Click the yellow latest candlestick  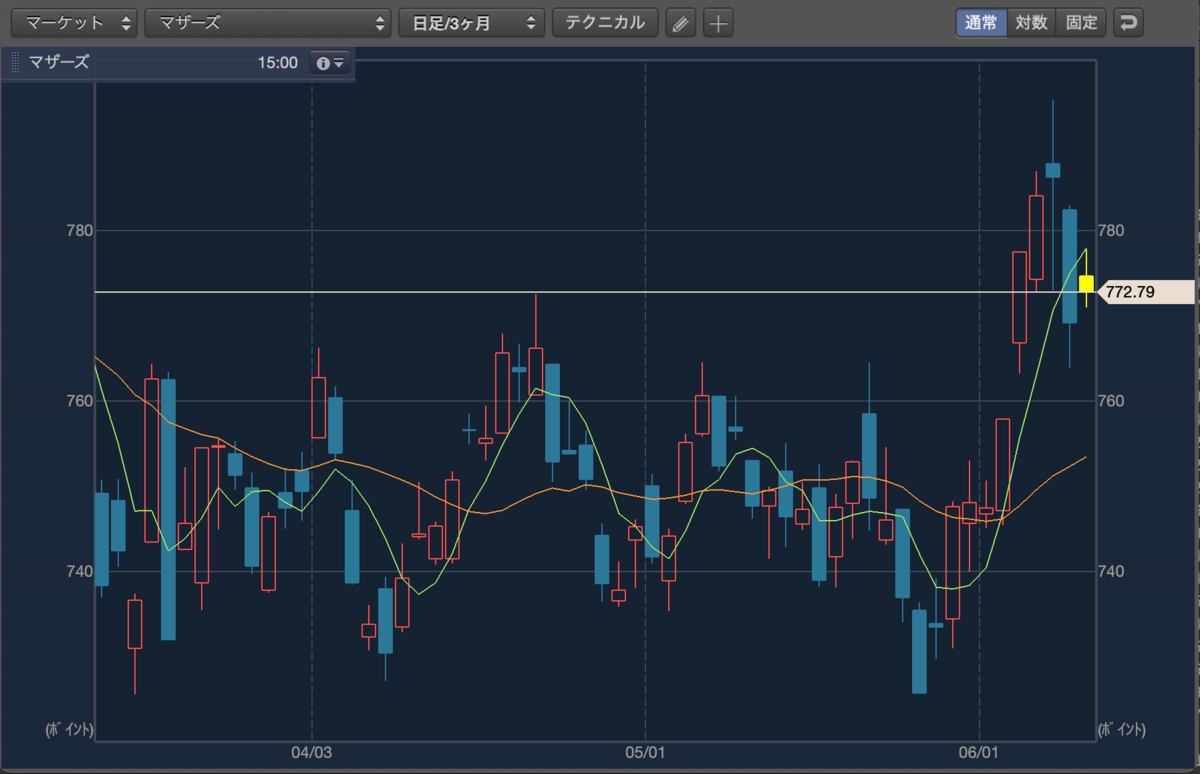click(1086, 284)
